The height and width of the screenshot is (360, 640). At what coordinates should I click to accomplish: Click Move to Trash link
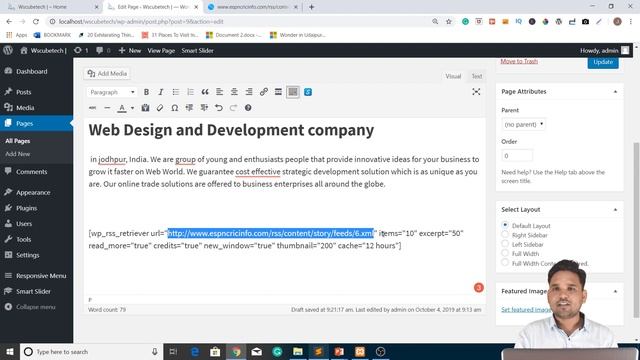[519, 61]
